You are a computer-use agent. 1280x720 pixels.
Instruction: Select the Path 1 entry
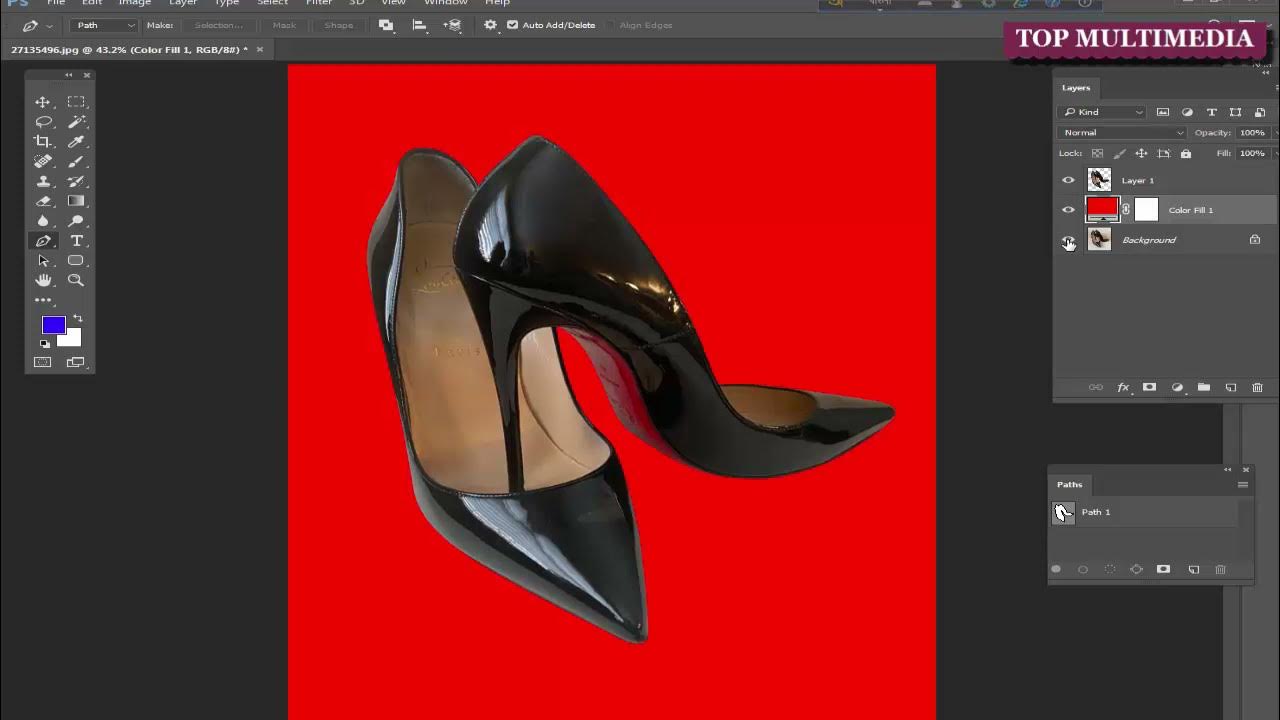[x=1144, y=513]
